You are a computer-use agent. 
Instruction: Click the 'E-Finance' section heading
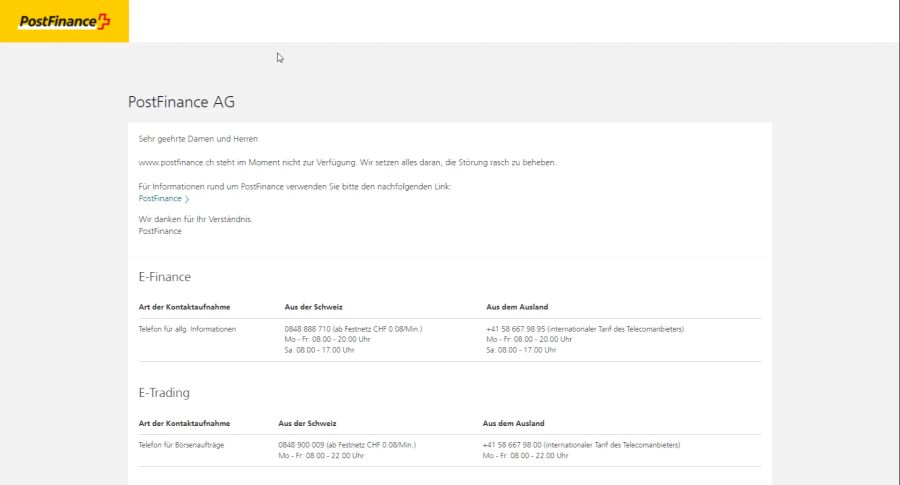pyautogui.click(x=165, y=277)
